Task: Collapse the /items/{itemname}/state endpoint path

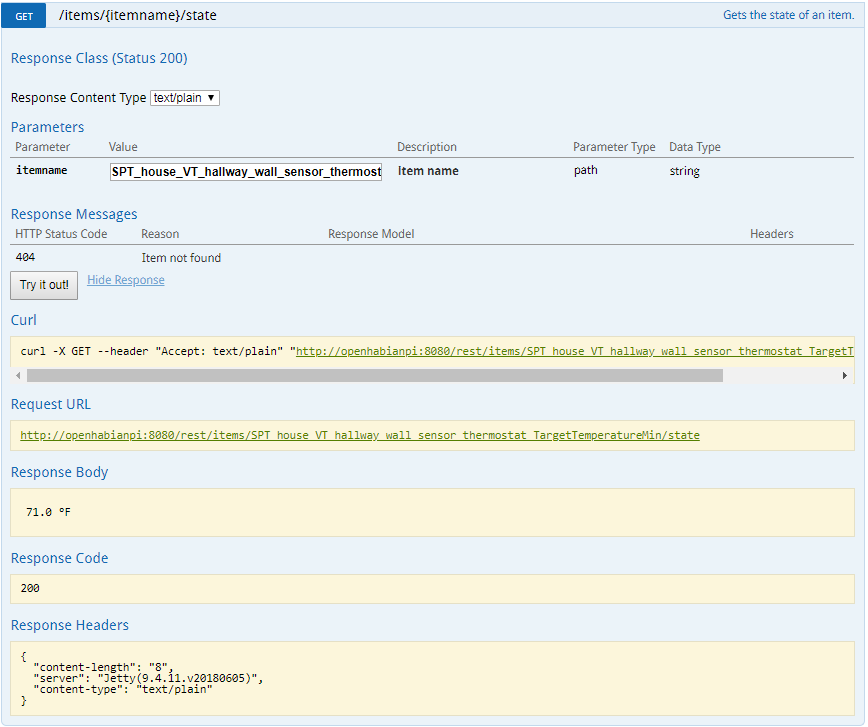Action: coord(137,16)
